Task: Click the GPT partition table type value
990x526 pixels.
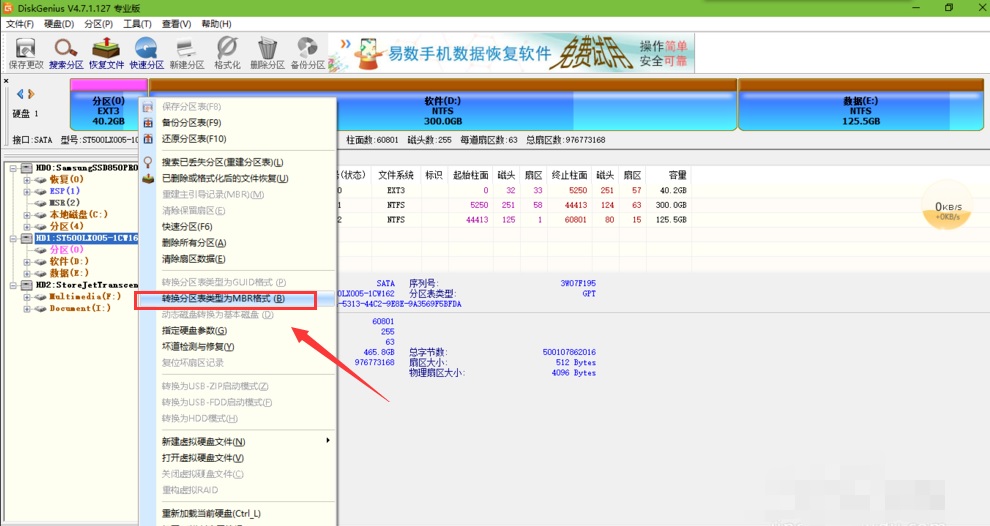Action: point(588,294)
